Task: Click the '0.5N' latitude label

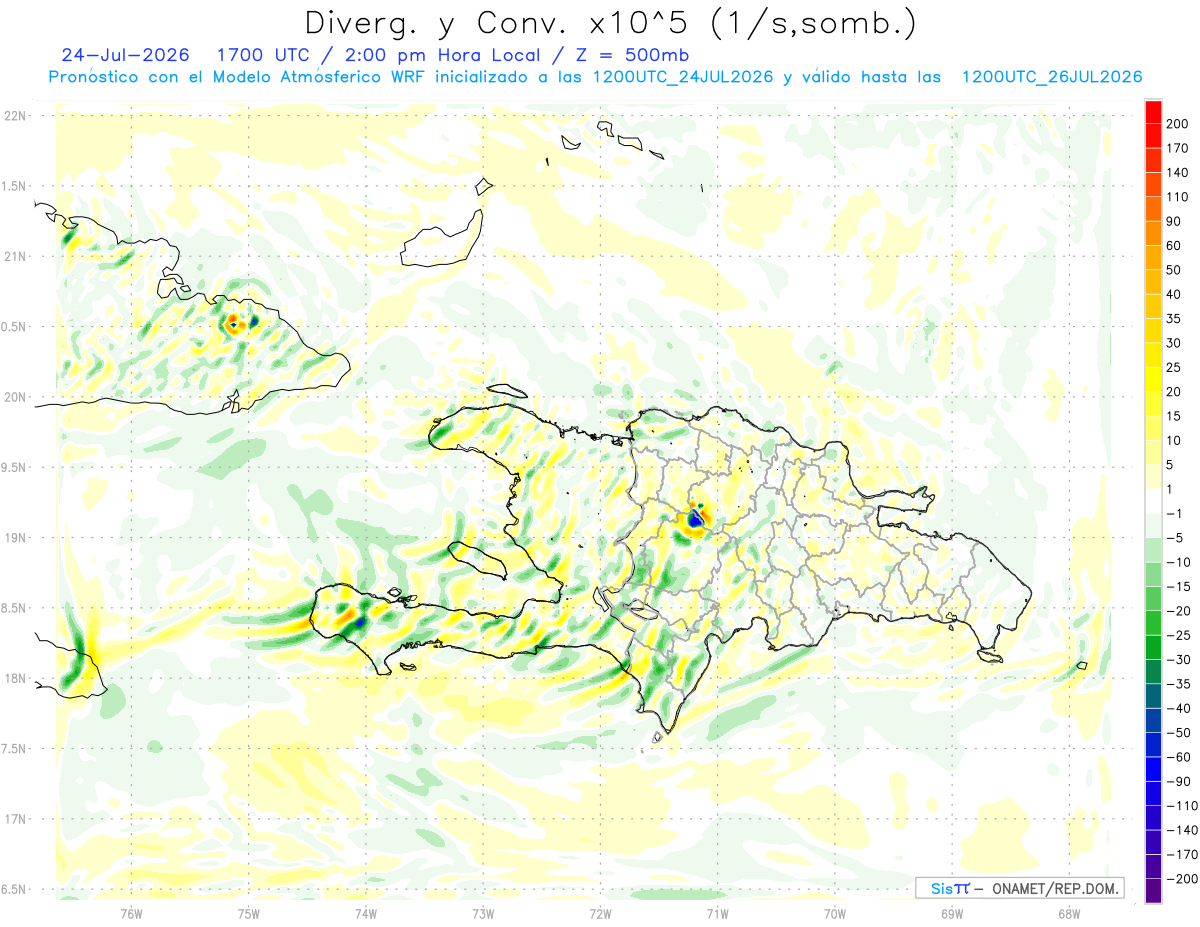Action: pyautogui.click(x=15, y=327)
